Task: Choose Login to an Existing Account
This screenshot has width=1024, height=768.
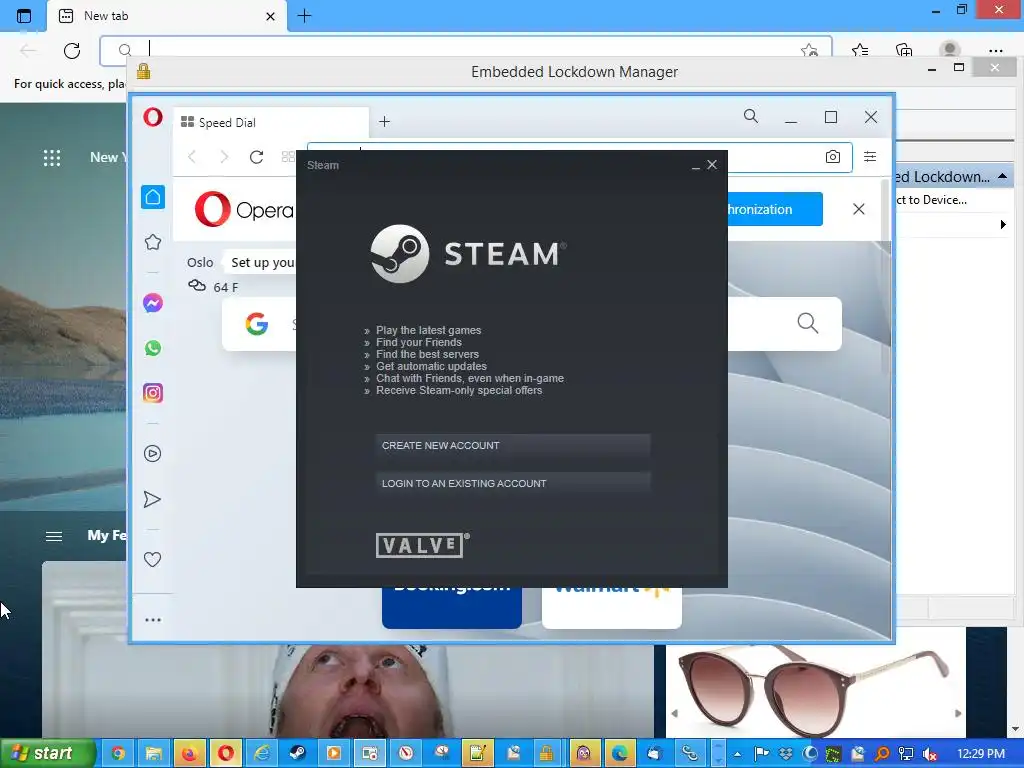Action: coord(513,483)
